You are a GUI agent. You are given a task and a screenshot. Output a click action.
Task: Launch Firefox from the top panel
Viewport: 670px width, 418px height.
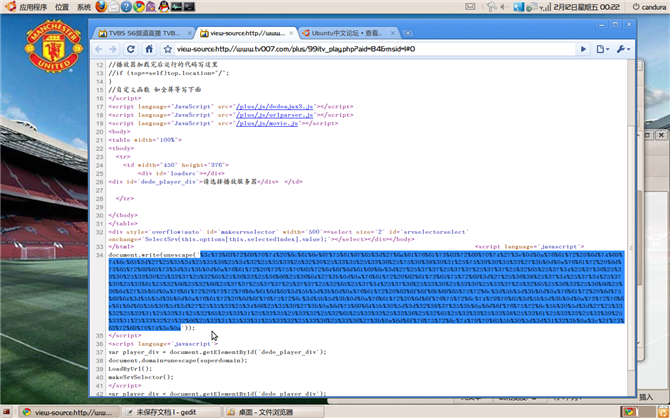[x=101, y=6]
